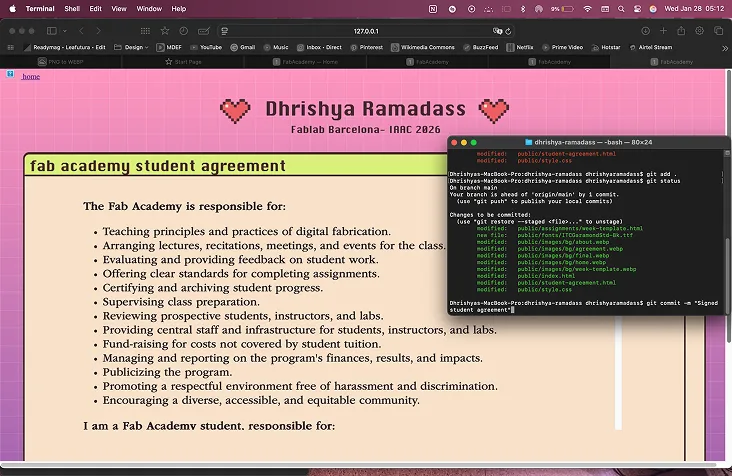Open the Hotstar bookmark
Viewport: 732px width, 476px height.
(606, 47)
